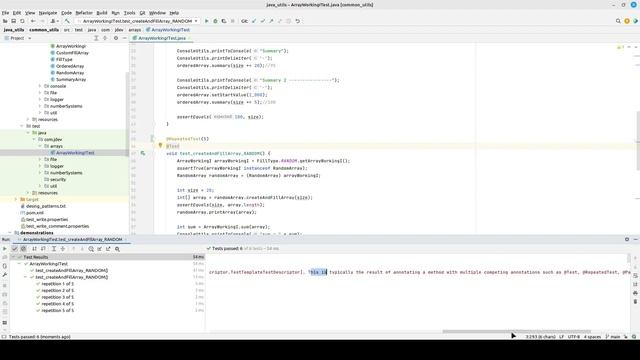The image size is (640, 360).
Task: Open the run configuration dropdown
Action: click(137, 21)
